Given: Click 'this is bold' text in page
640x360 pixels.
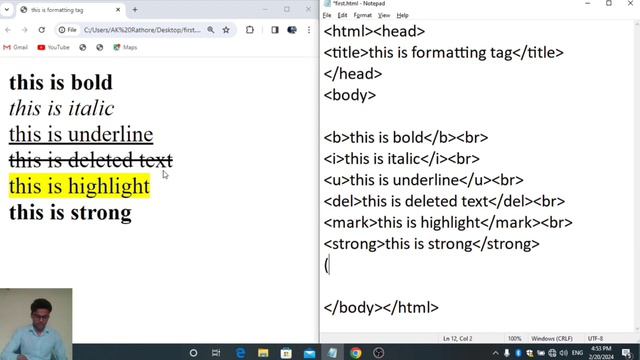Looking at the screenshot, I should (60, 82).
